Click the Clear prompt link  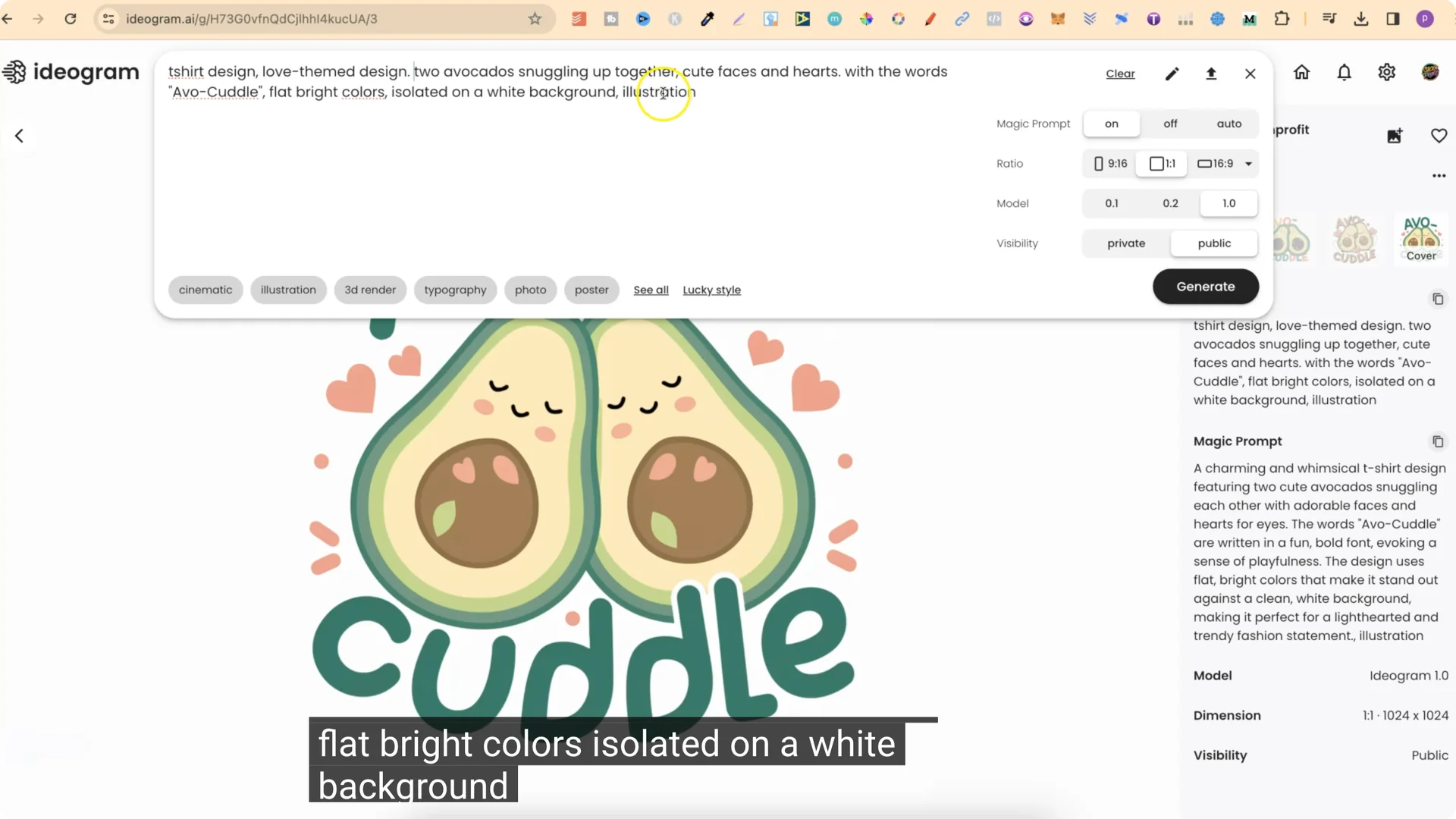pyautogui.click(x=1120, y=74)
